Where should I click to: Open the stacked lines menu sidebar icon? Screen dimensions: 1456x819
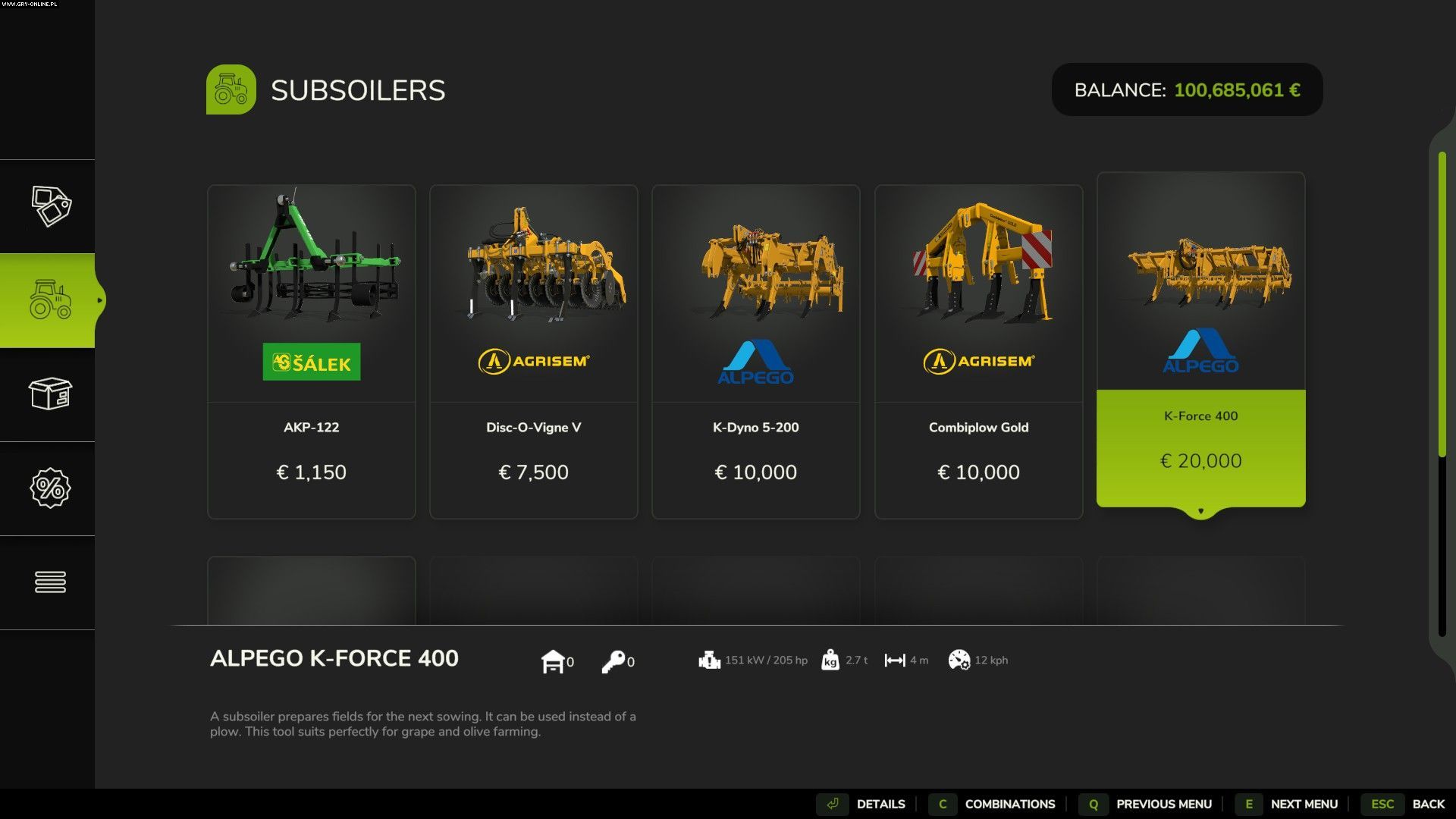point(50,582)
